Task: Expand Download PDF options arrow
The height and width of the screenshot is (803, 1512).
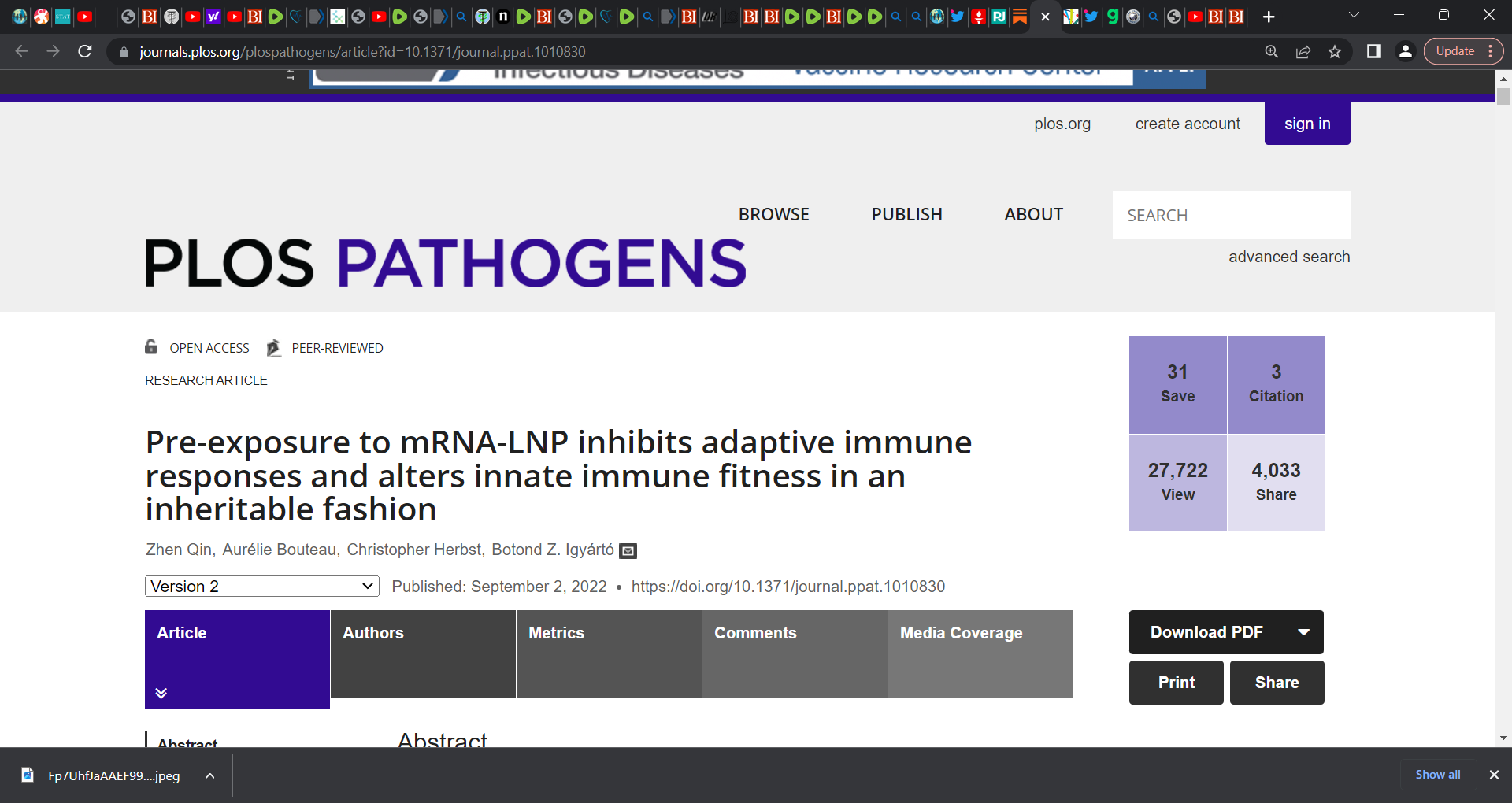Action: coord(1304,632)
